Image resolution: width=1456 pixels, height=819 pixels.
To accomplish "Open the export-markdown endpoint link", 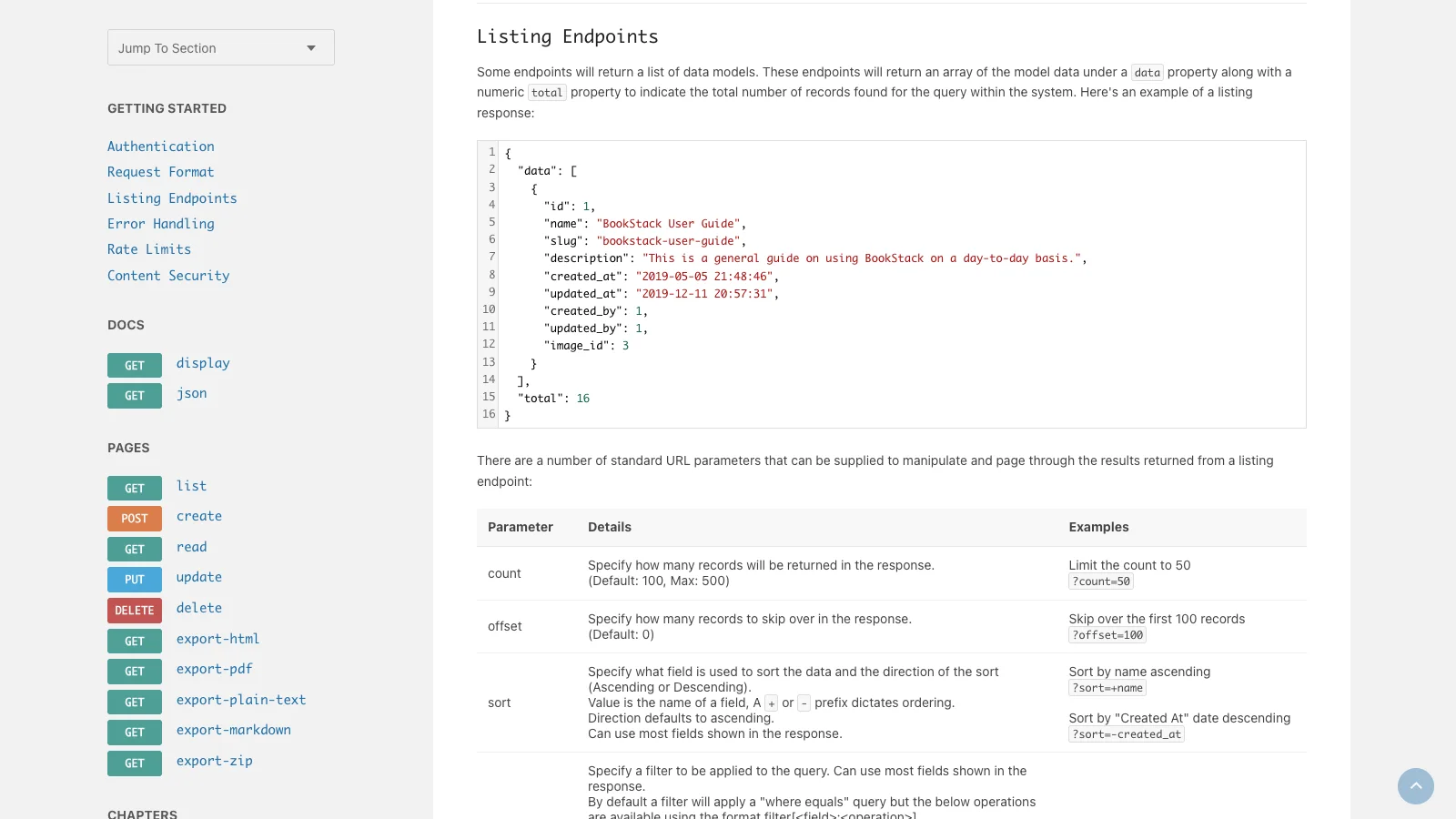I will point(234,730).
